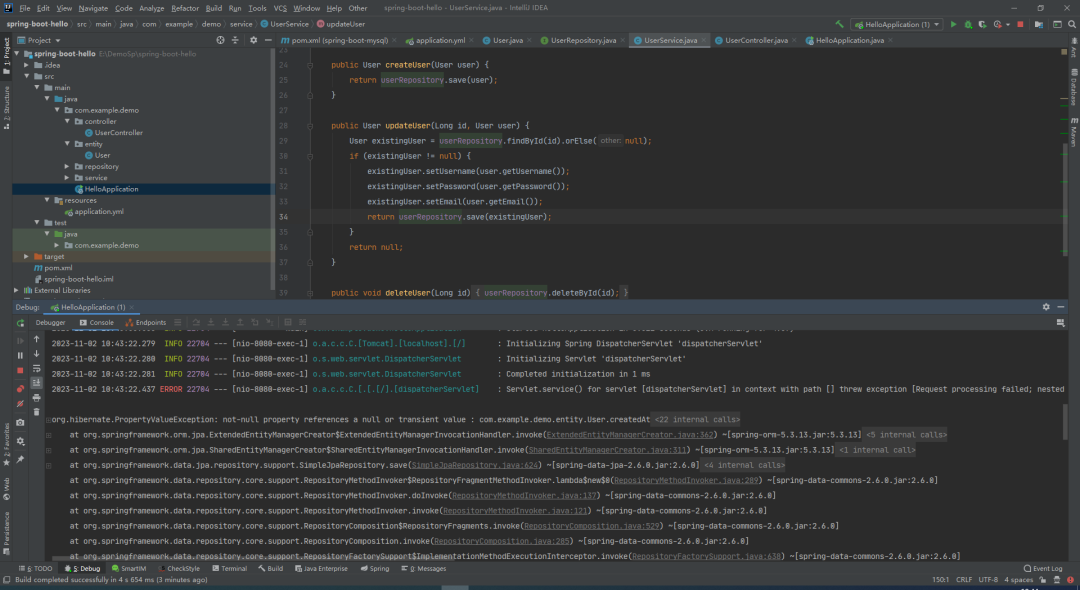The image size is (1080, 590).
Task: Open the Debug tool window settings gear
Action: click(1046, 307)
